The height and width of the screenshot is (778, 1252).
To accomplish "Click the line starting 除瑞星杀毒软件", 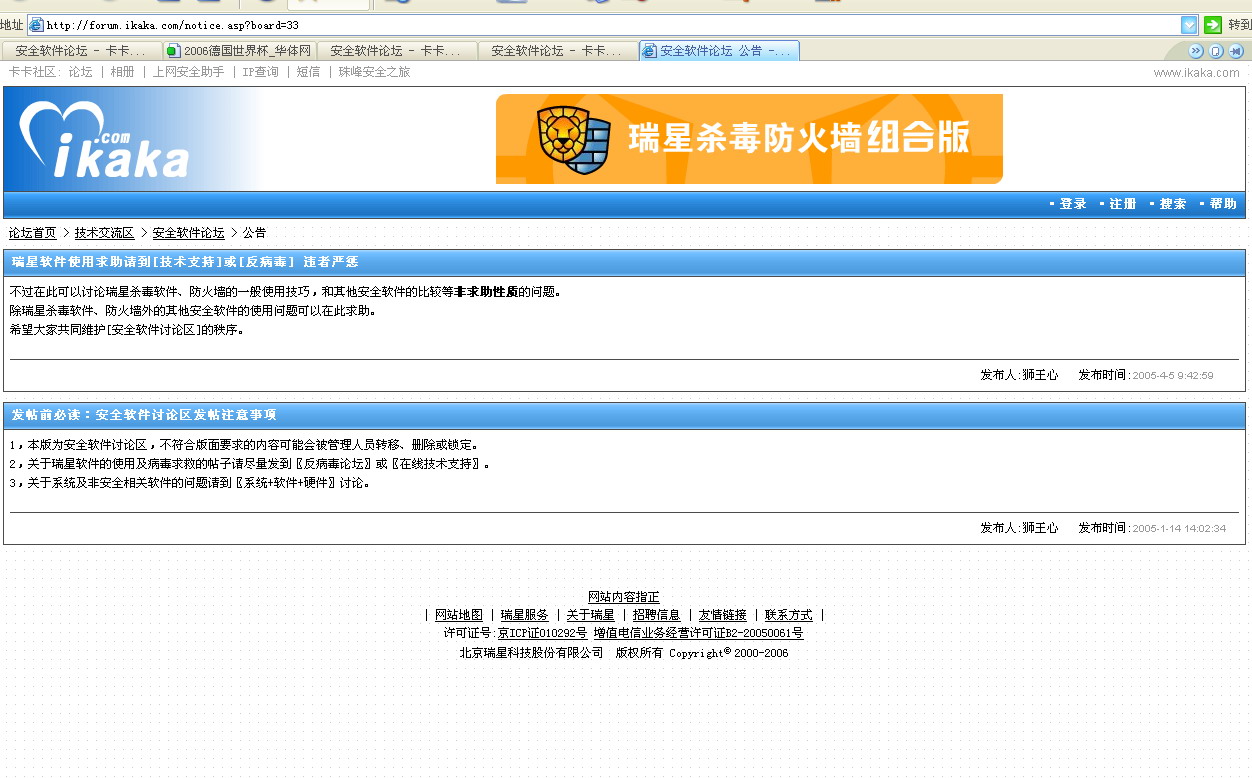I will point(195,311).
